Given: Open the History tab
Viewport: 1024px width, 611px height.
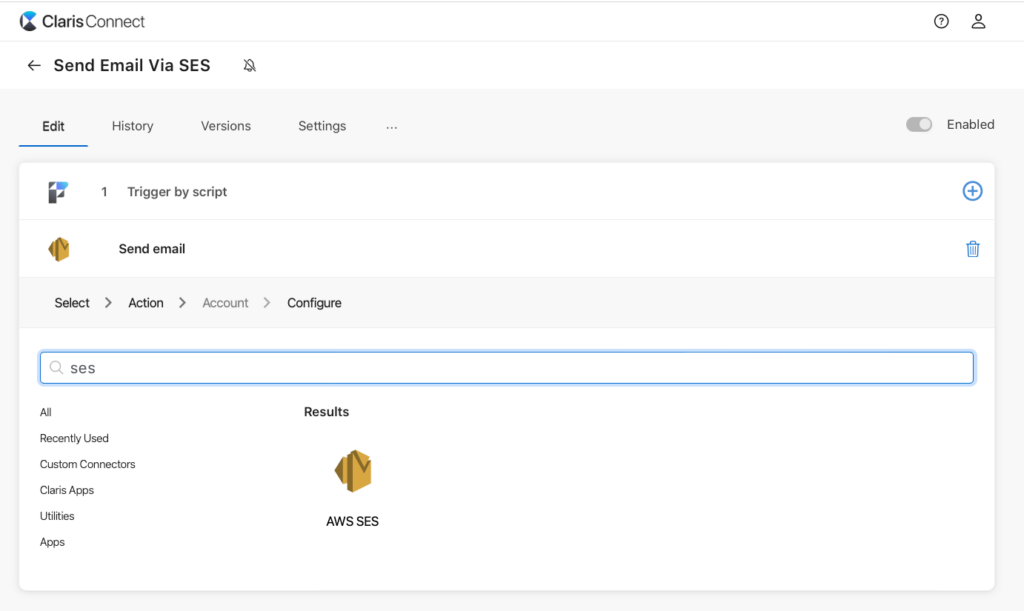Looking at the screenshot, I should pyautogui.click(x=133, y=126).
